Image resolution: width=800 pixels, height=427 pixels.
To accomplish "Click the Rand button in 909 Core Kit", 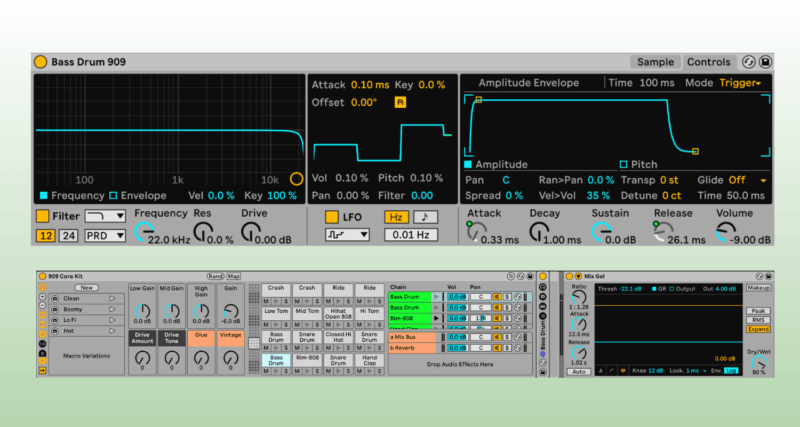I will coord(216,276).
